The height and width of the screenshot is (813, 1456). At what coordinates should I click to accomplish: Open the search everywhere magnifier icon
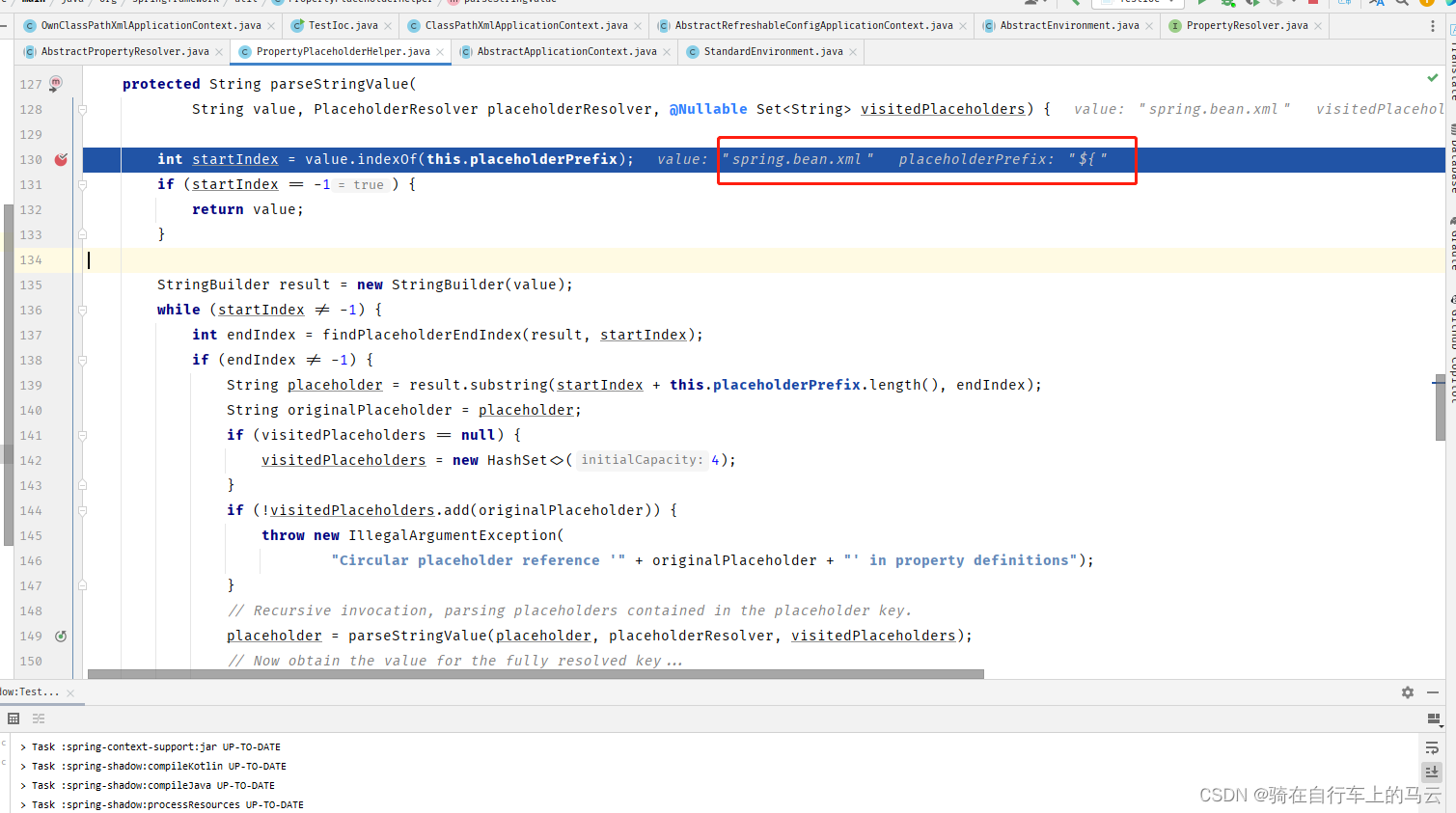click(x=1402, y=3)
